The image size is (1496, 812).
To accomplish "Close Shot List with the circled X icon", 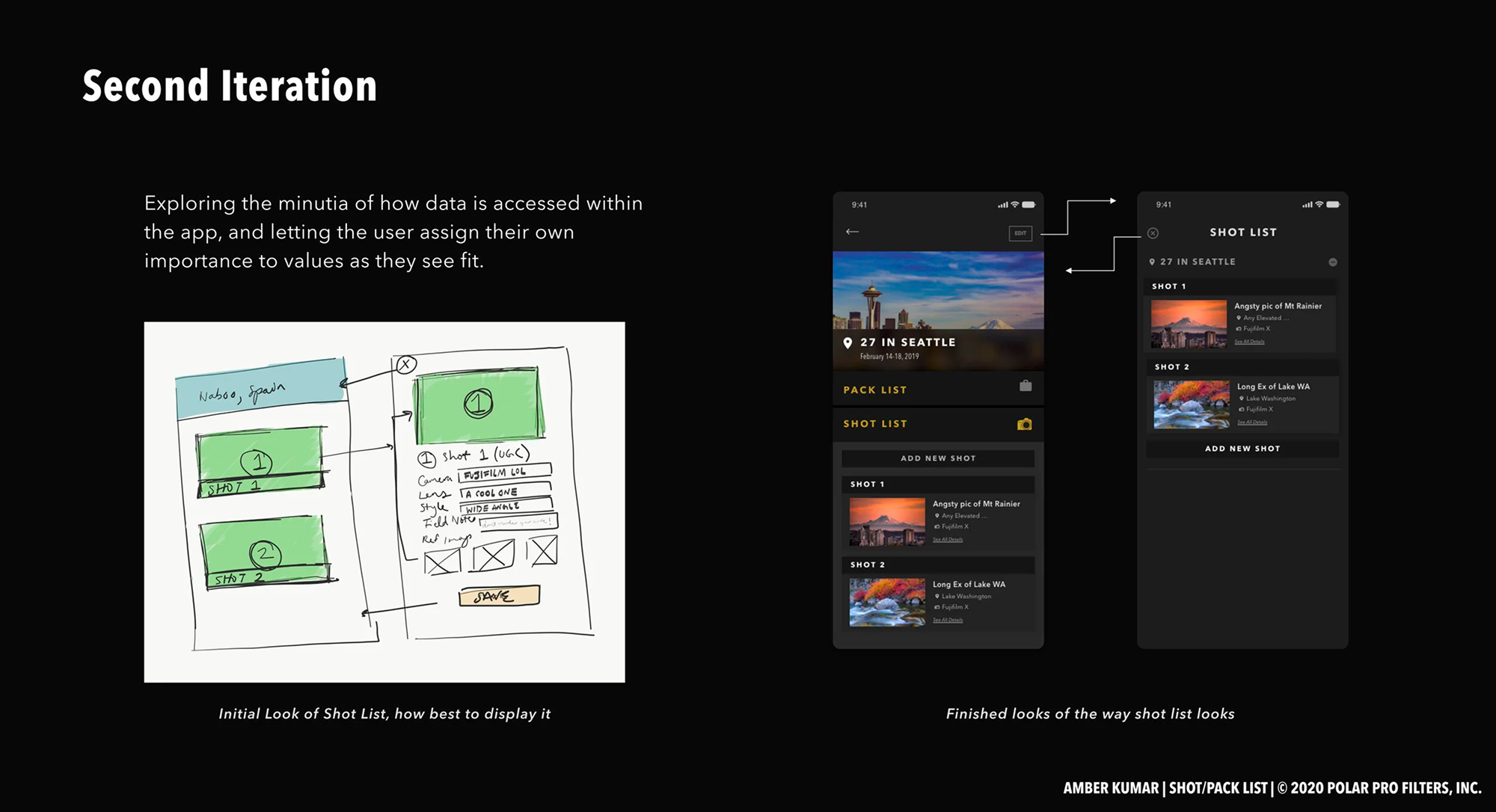I will pyautogui.click(x=1153, y=233).
